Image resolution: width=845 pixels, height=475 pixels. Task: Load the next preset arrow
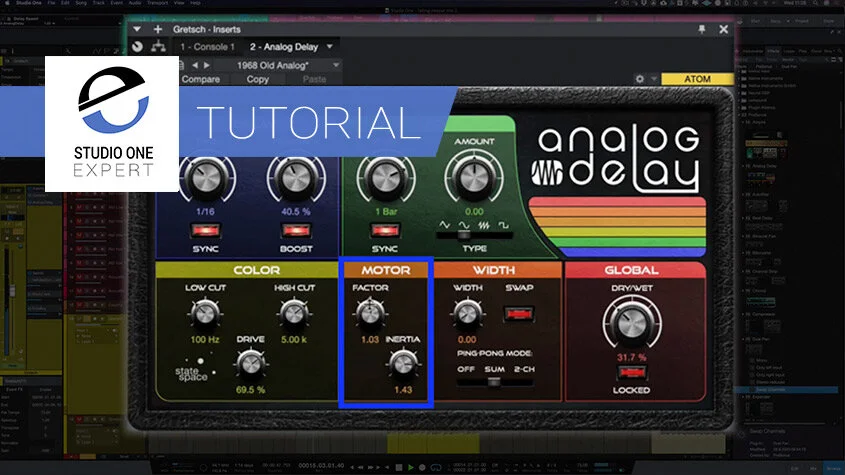[206, 65]
